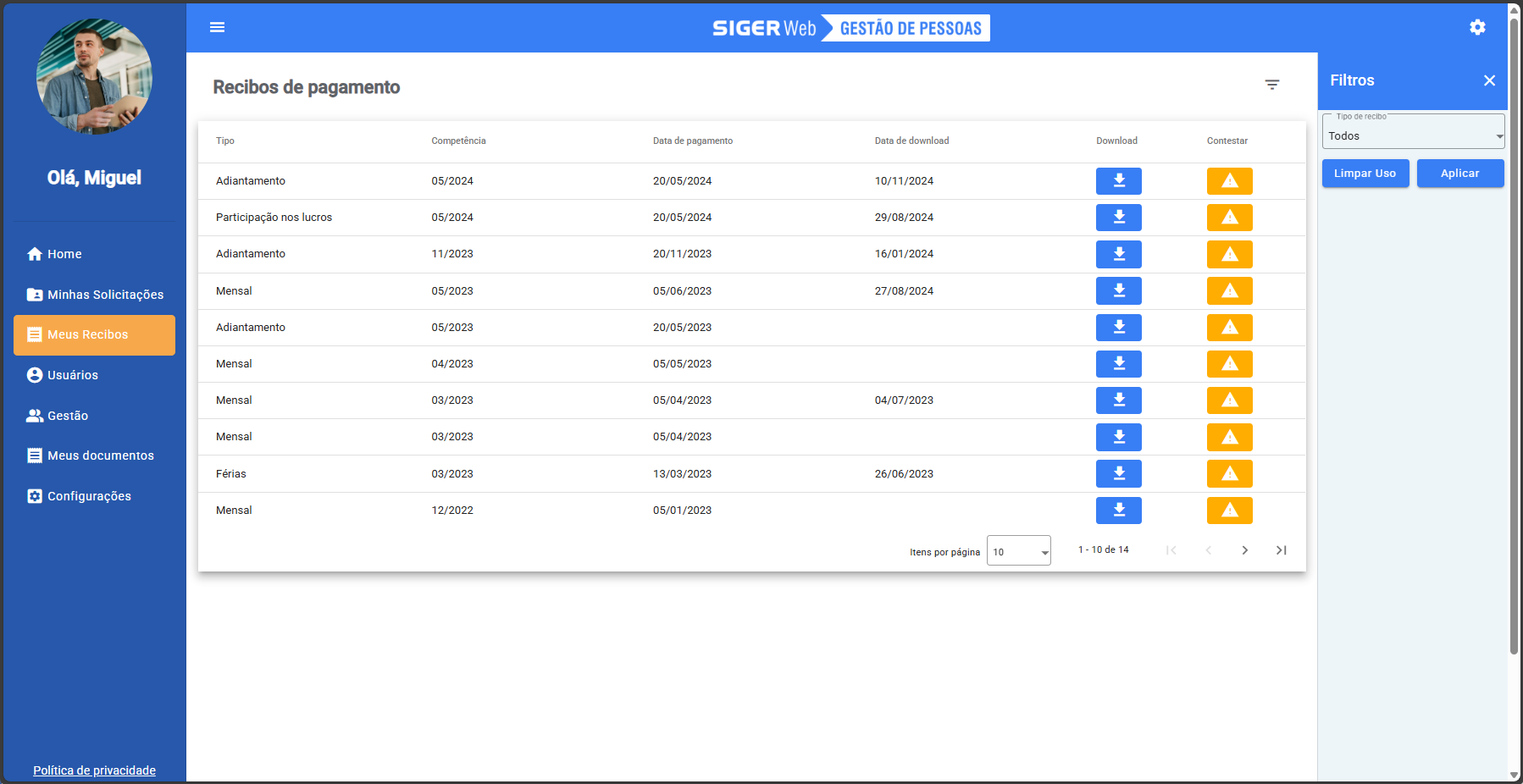1523x784 pixels.
Task: Open Meus documentos in the sidebar
Action: pyautogui.click(x=94, y=455)
